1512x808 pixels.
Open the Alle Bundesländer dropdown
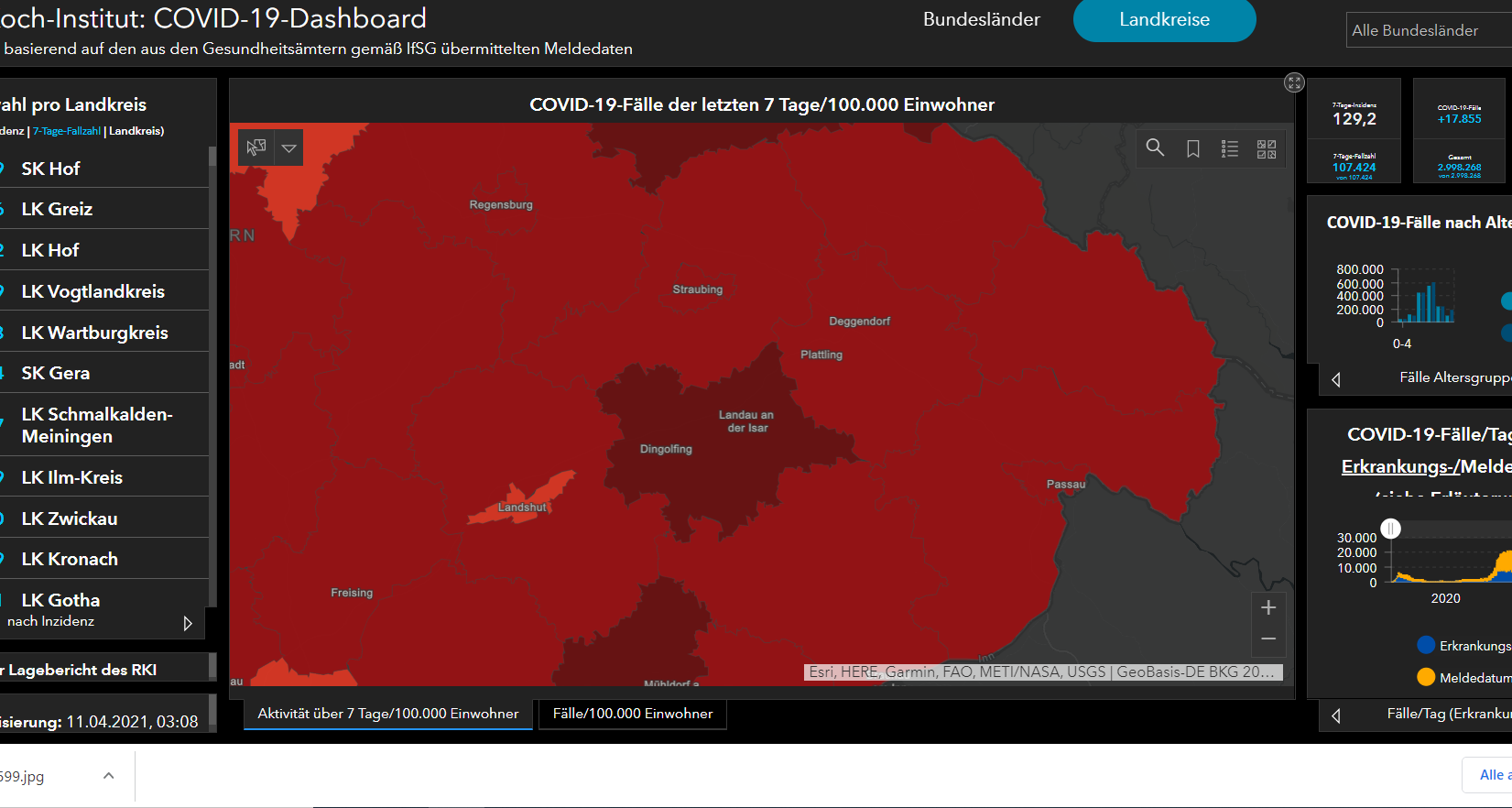1429,30
